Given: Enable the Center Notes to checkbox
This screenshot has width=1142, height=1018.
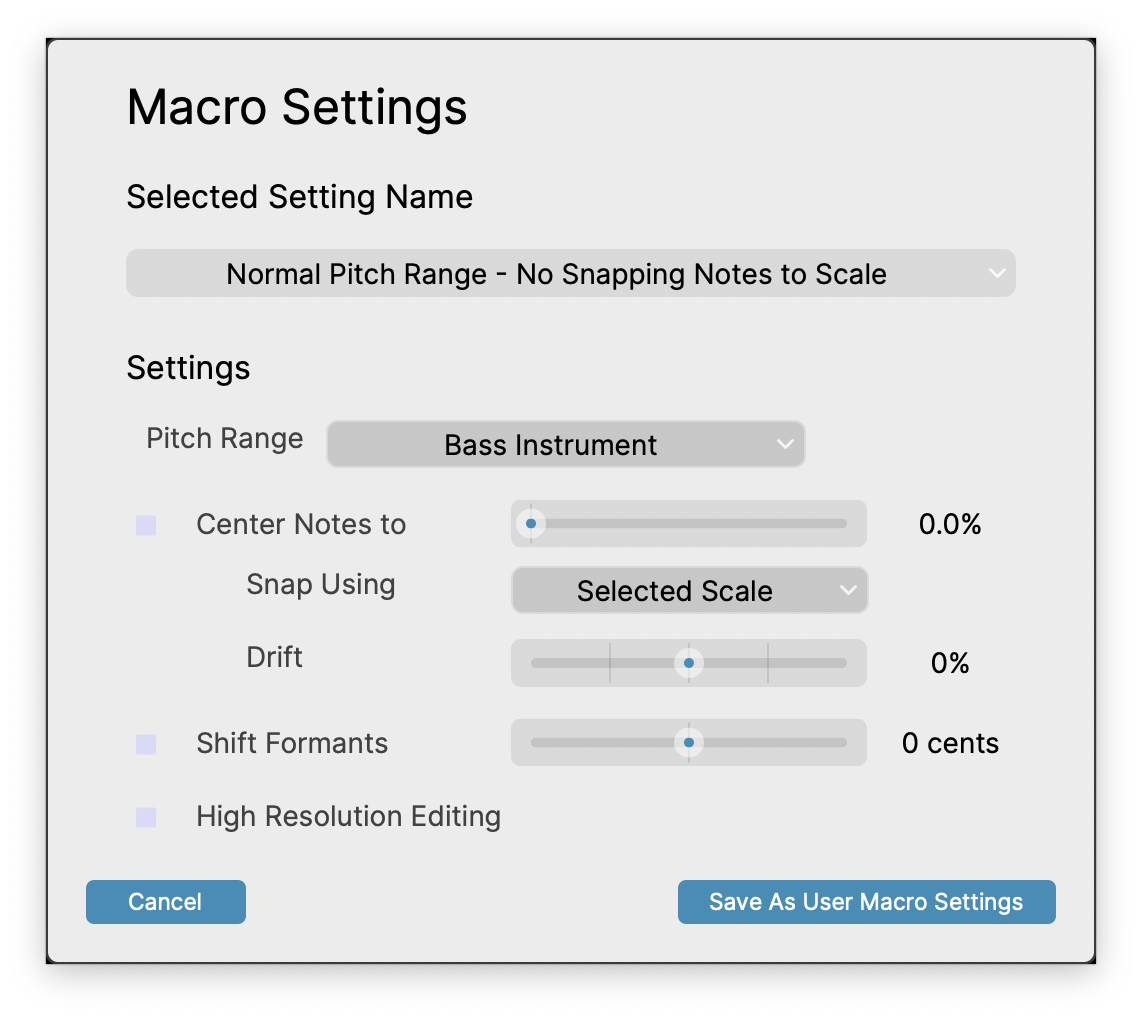Looking at the screenshot, I should 145,524.
